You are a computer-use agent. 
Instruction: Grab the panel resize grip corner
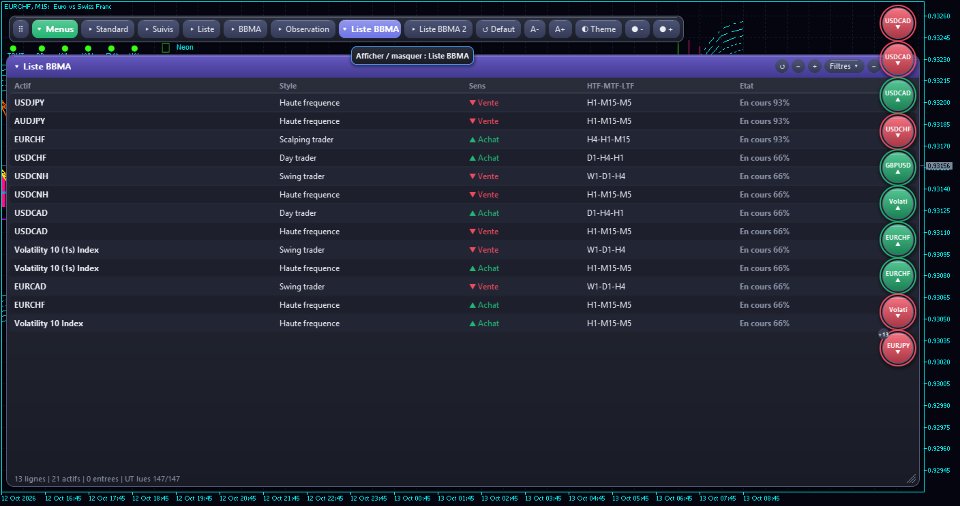coord(912,479)
